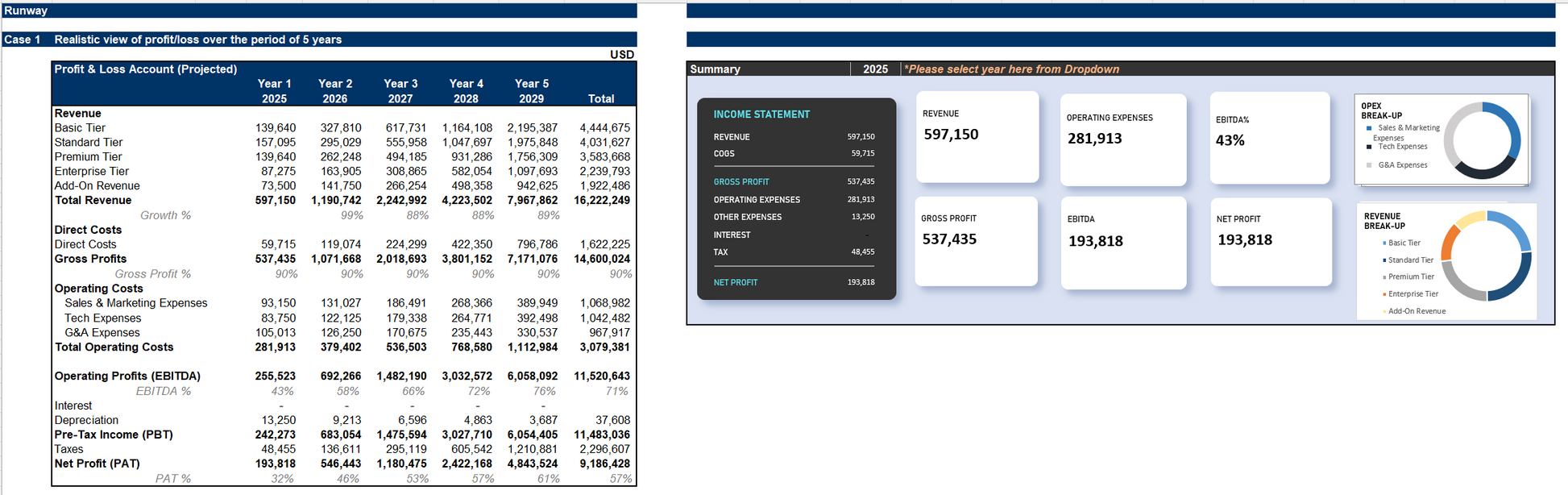
Task: Click the OPEX Break-Up donut chart
Action: [x=1482, y=140]
